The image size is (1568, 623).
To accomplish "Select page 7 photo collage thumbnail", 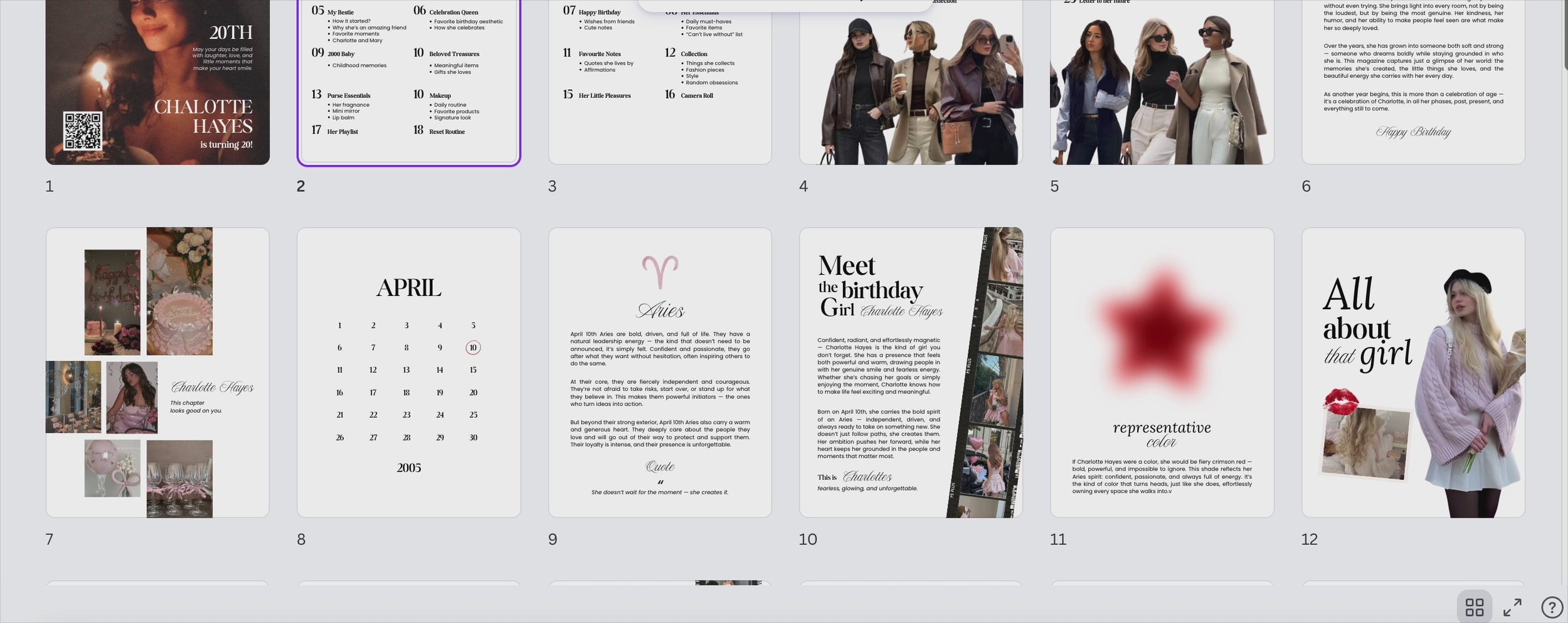I will coord(157,373).
